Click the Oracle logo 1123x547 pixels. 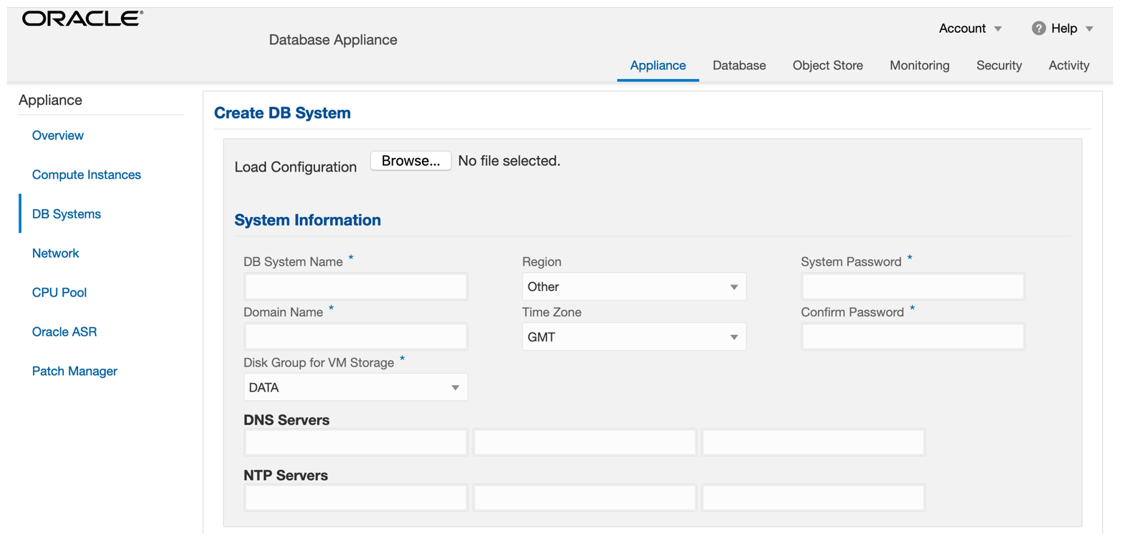pyautogui.click(x=83, y=19)
